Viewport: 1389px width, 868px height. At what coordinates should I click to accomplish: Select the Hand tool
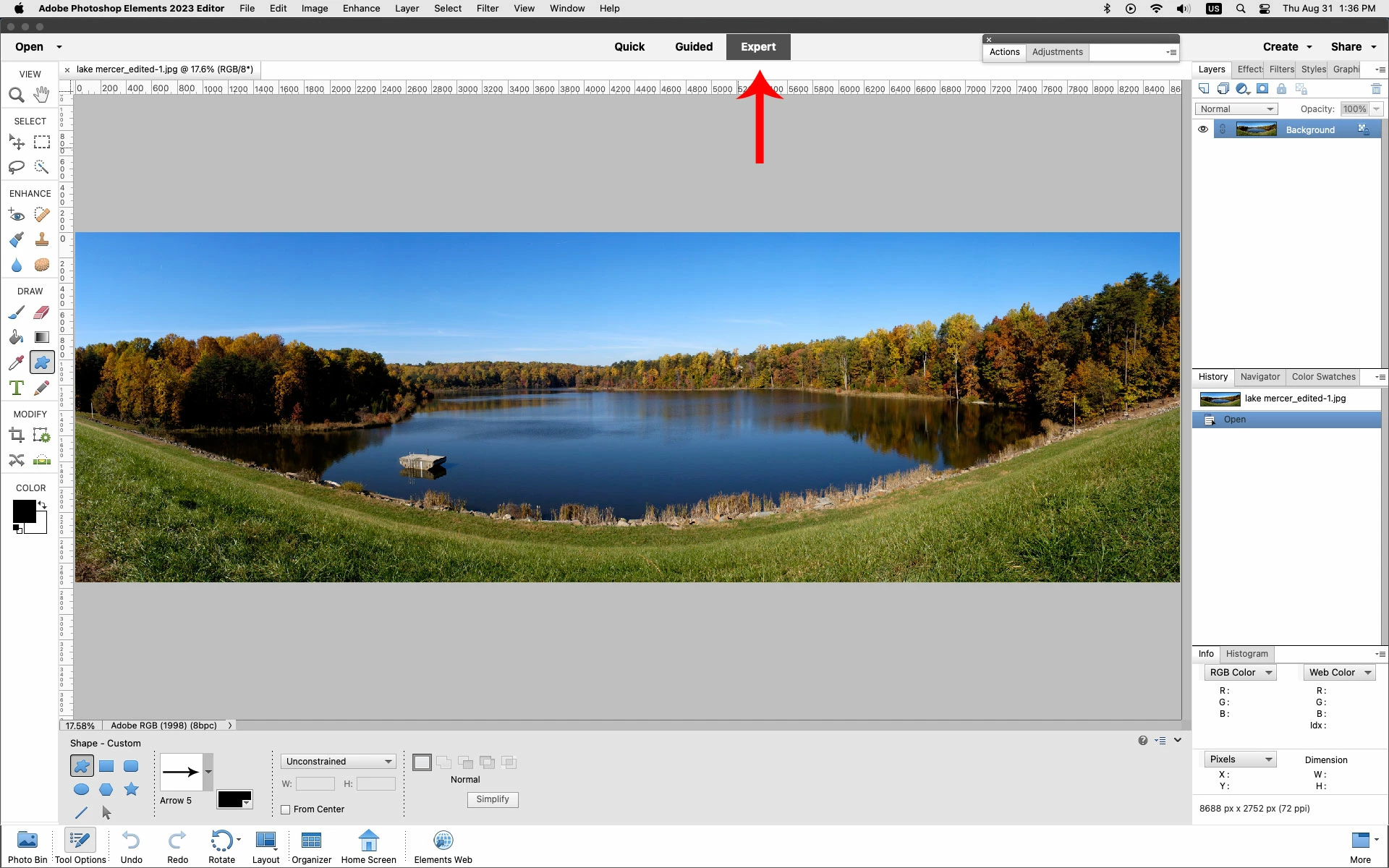(41, 95)
